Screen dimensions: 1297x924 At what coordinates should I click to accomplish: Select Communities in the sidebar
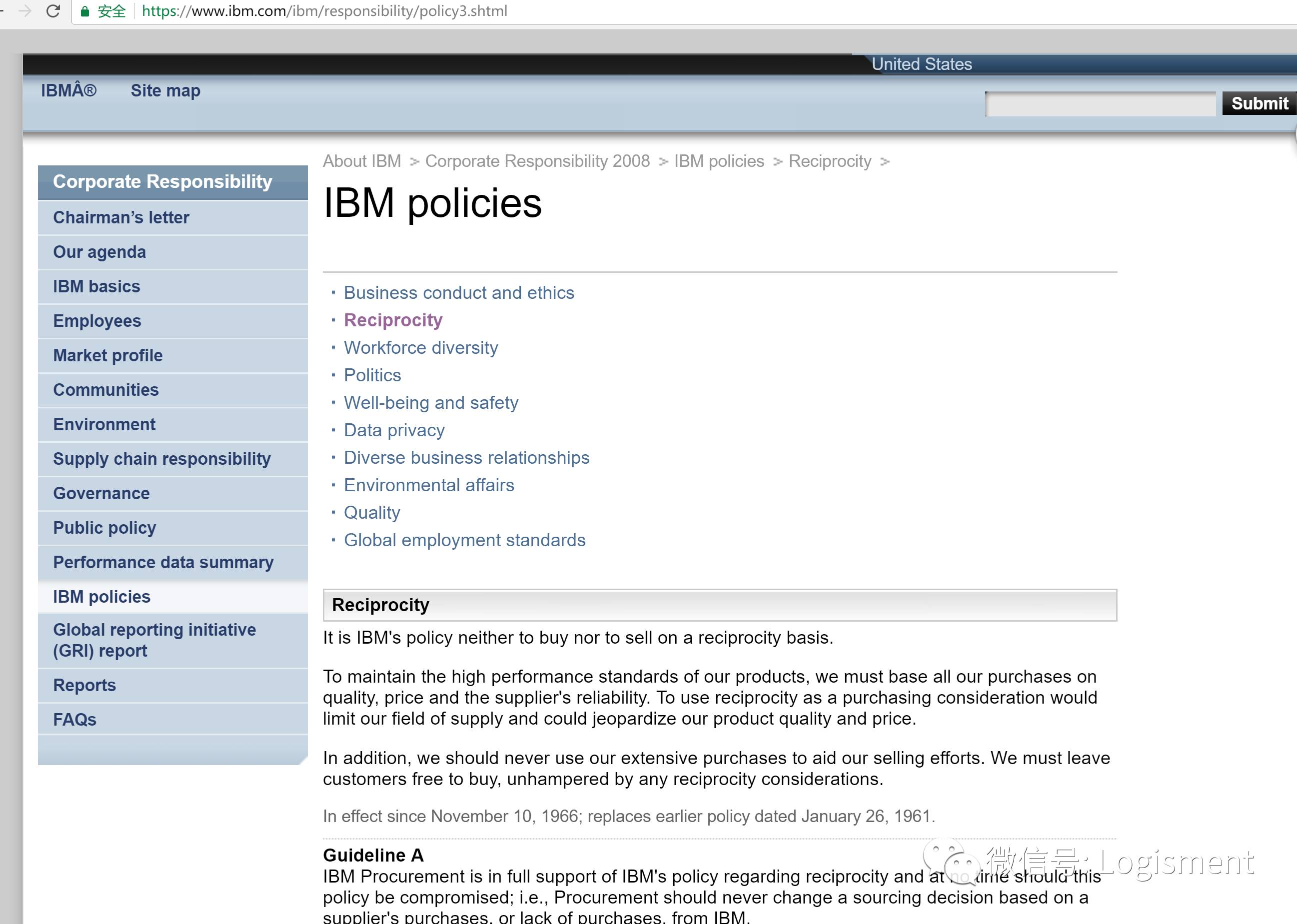tap(173, 390)
